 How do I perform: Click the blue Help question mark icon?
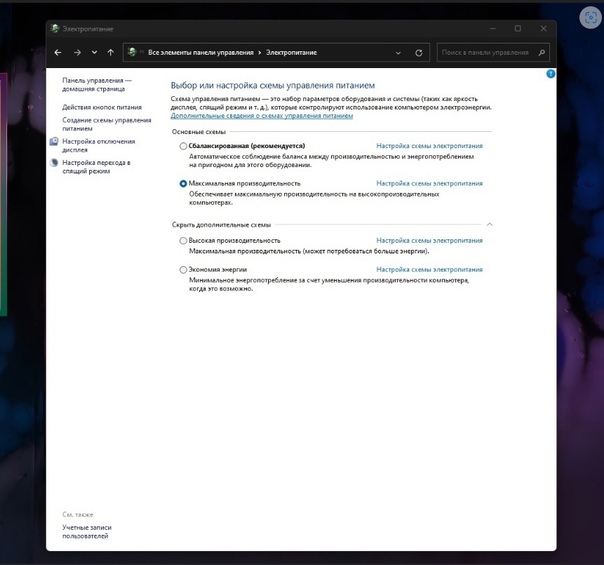pos(550,74)
